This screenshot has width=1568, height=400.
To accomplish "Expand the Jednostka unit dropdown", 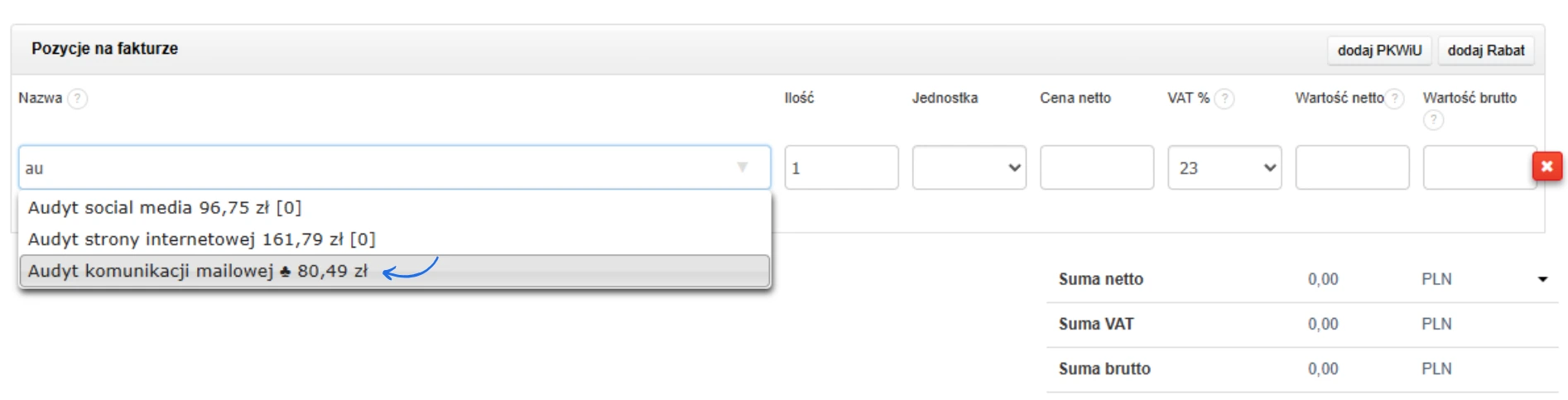I will pyautogui.click(x=969, y=167).
